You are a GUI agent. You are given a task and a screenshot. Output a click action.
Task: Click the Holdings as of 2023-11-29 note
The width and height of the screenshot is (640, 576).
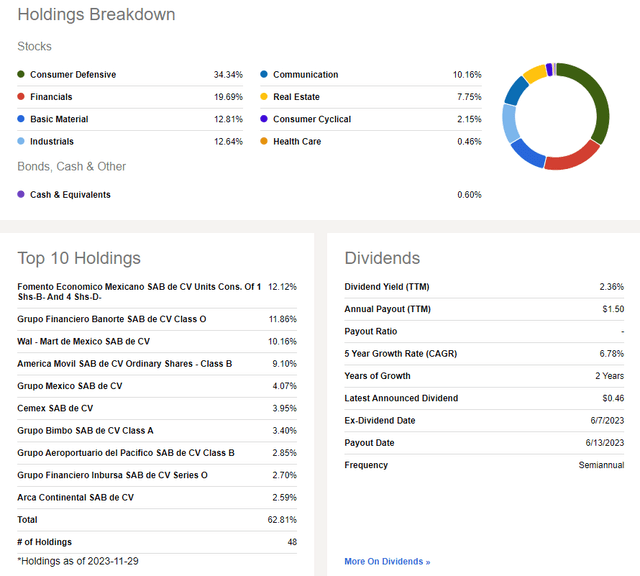[x=78, y=561]
